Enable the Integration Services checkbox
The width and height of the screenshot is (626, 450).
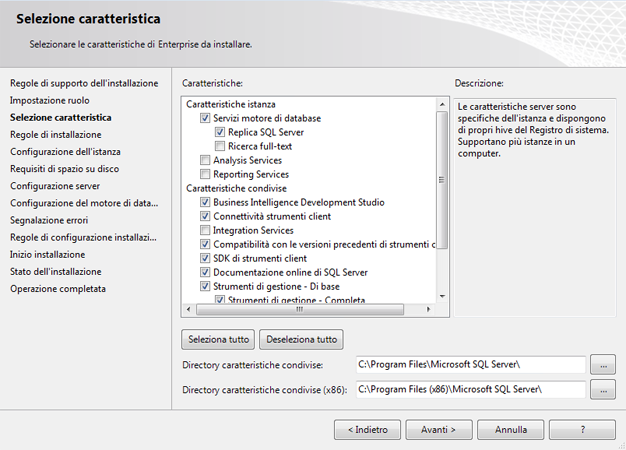point(205,230)
